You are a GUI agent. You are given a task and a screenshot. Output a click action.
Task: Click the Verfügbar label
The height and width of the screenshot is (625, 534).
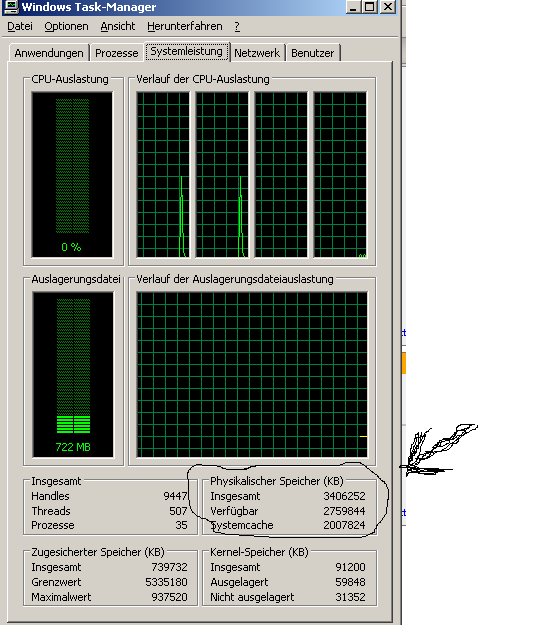pos(234,511)
